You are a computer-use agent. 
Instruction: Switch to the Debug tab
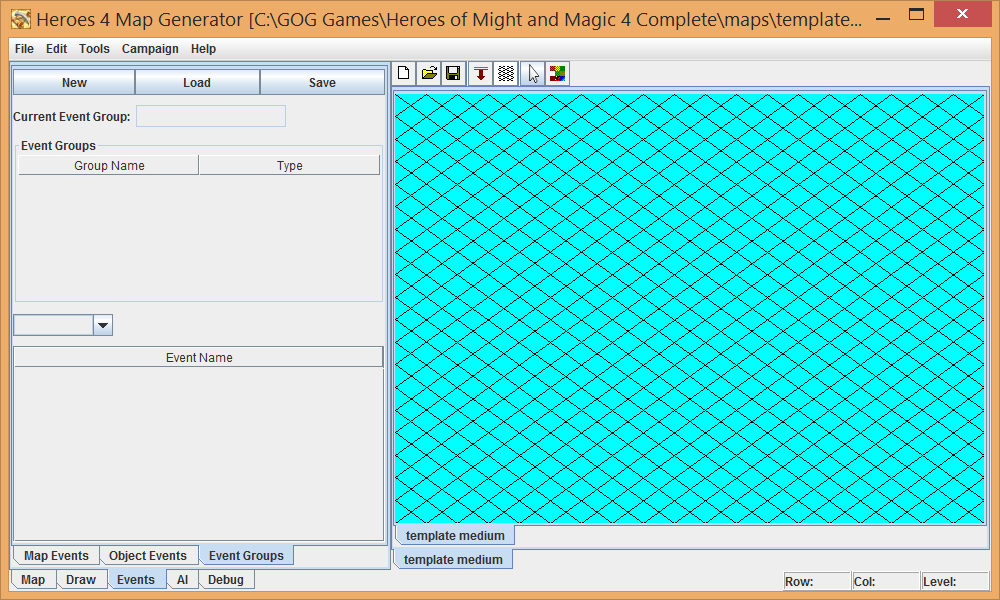point(226,580)
